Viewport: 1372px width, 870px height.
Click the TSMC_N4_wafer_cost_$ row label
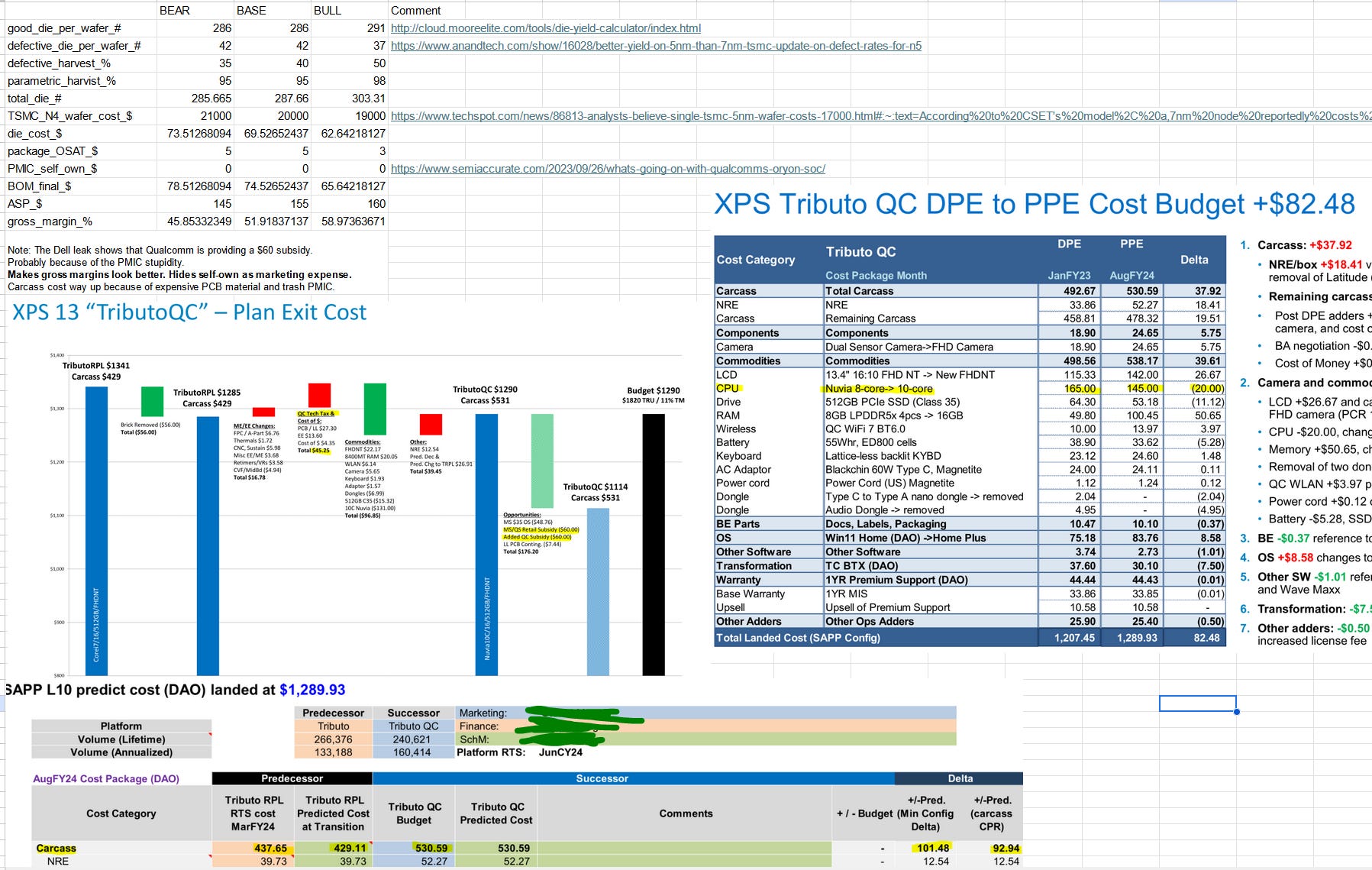pos(69,116)
